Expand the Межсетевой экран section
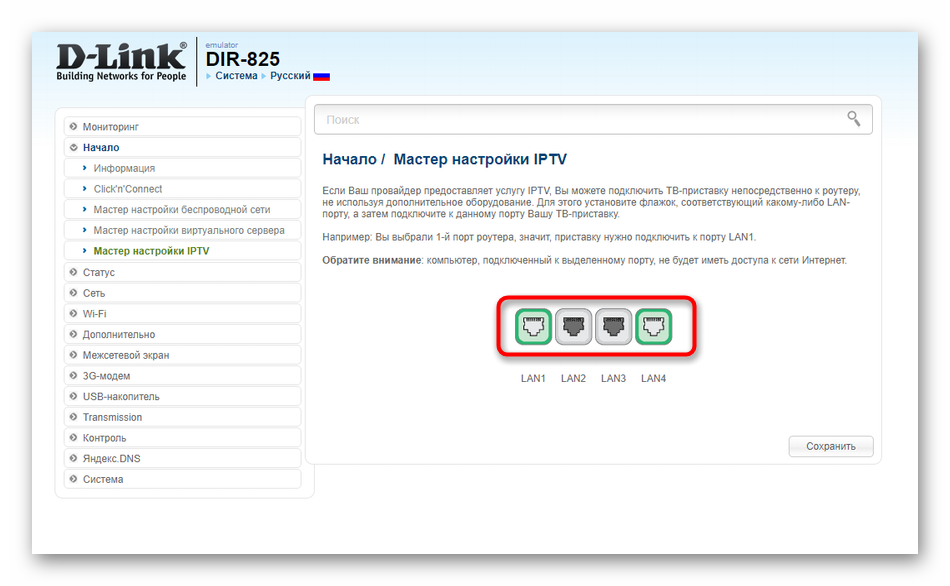Screen dimensions: 950x586 click(125, 355)
